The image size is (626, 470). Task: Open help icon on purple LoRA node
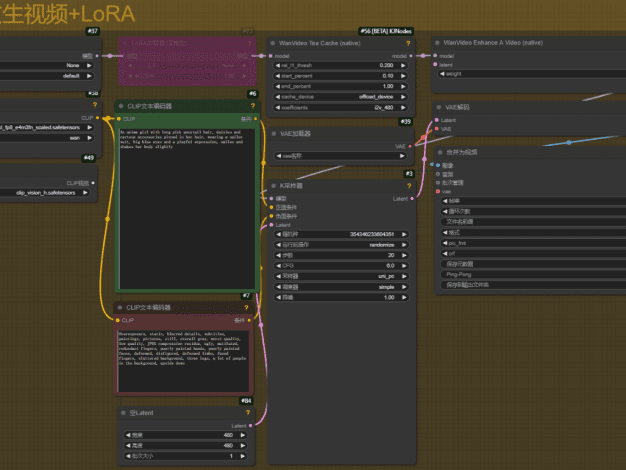coord(250,43)
